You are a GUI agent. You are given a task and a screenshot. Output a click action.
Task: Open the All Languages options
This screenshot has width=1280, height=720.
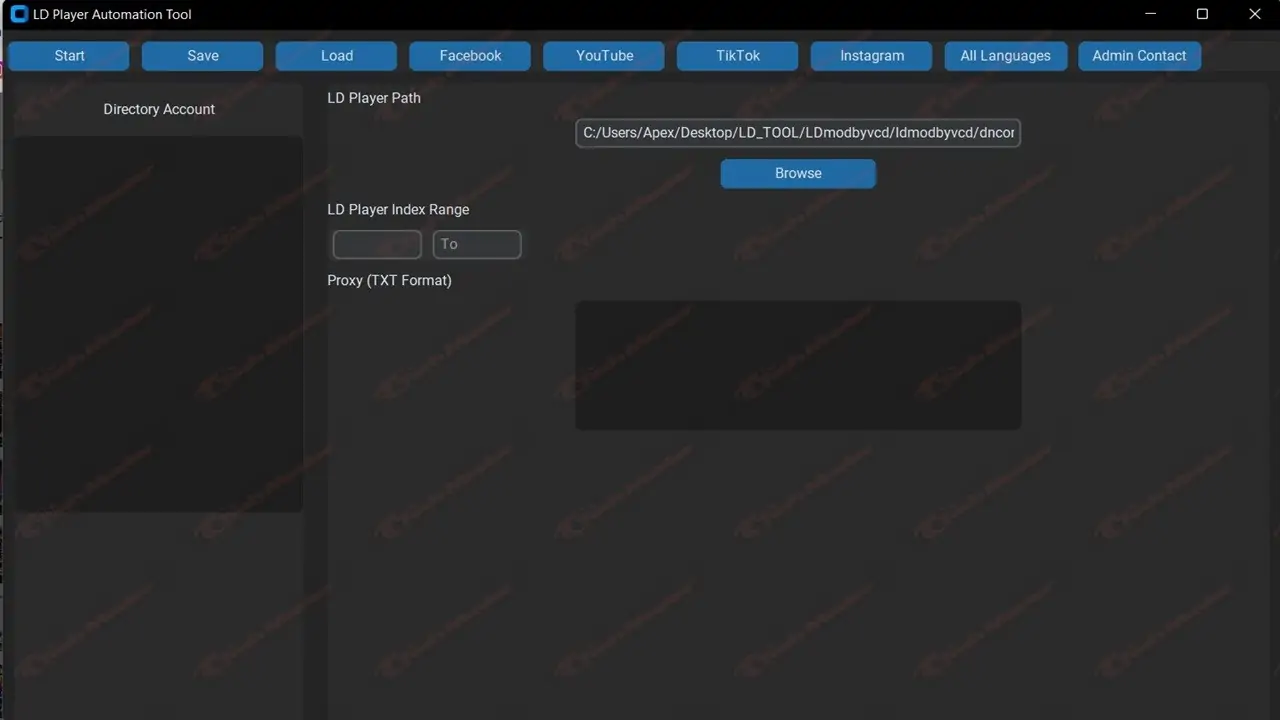[x=1005, y=56]
